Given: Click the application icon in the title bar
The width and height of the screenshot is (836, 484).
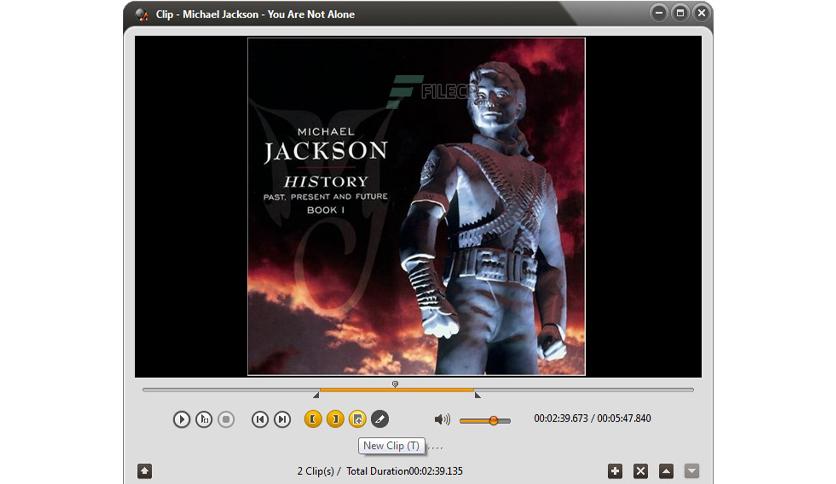Looking at the screenshot, I should tap(142, 14).
